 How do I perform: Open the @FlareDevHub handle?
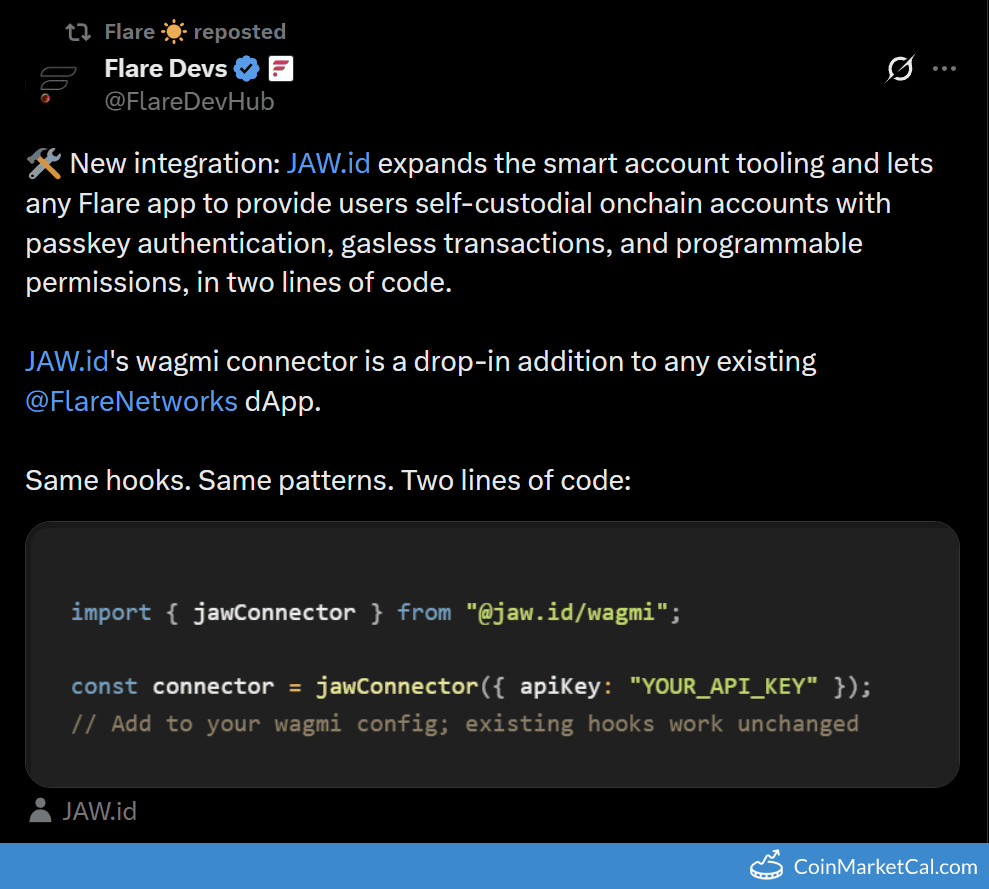click(189, 102)
